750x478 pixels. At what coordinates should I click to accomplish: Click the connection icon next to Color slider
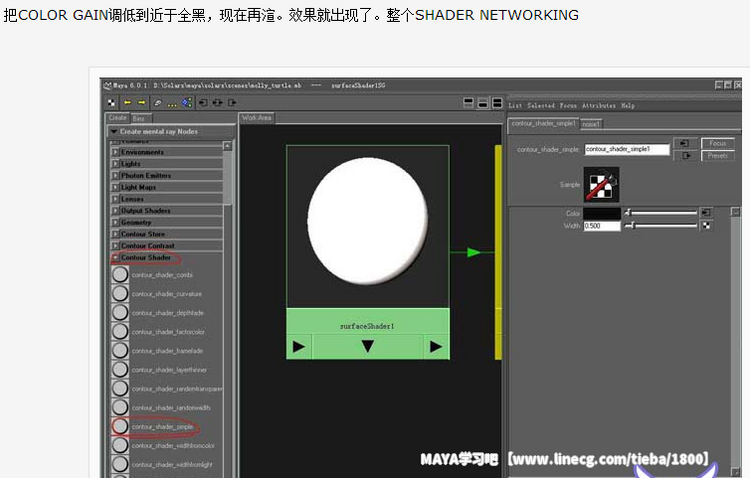(x=705, y=212)
